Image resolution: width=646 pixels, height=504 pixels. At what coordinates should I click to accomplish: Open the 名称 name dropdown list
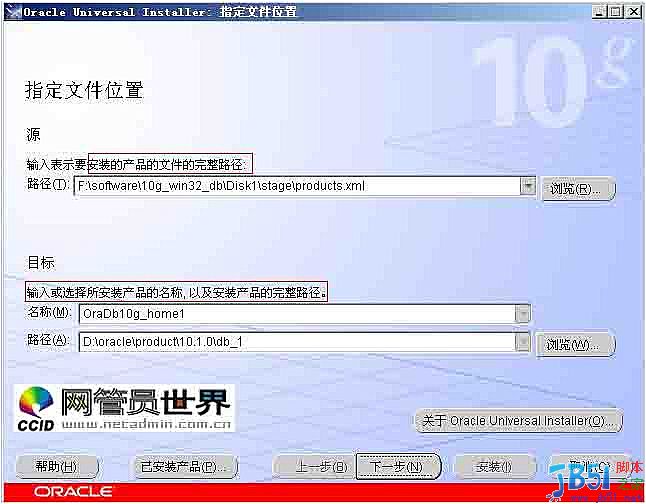pyautogui.click(x=522, y=314)
